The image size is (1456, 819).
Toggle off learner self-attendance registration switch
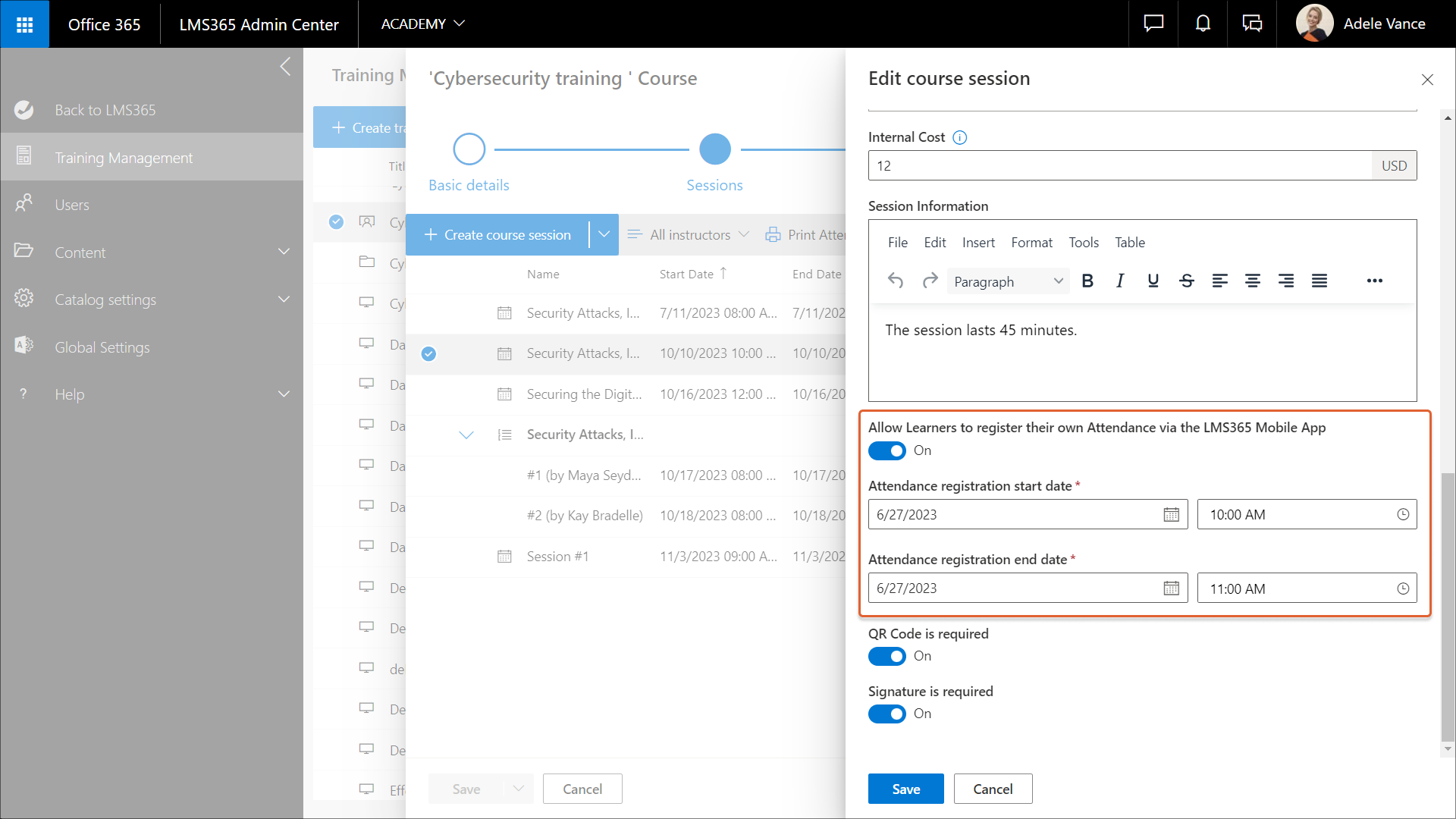click(886, 450)
